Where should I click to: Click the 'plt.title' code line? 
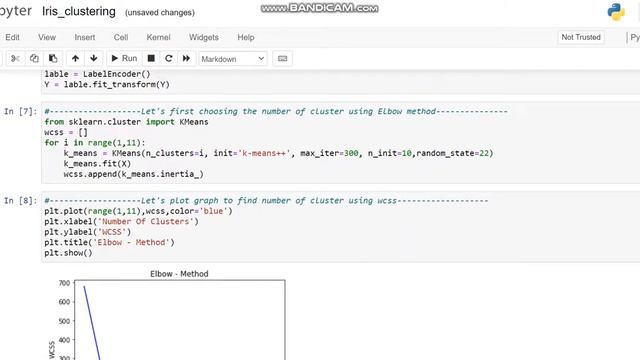tap(109, 242)
